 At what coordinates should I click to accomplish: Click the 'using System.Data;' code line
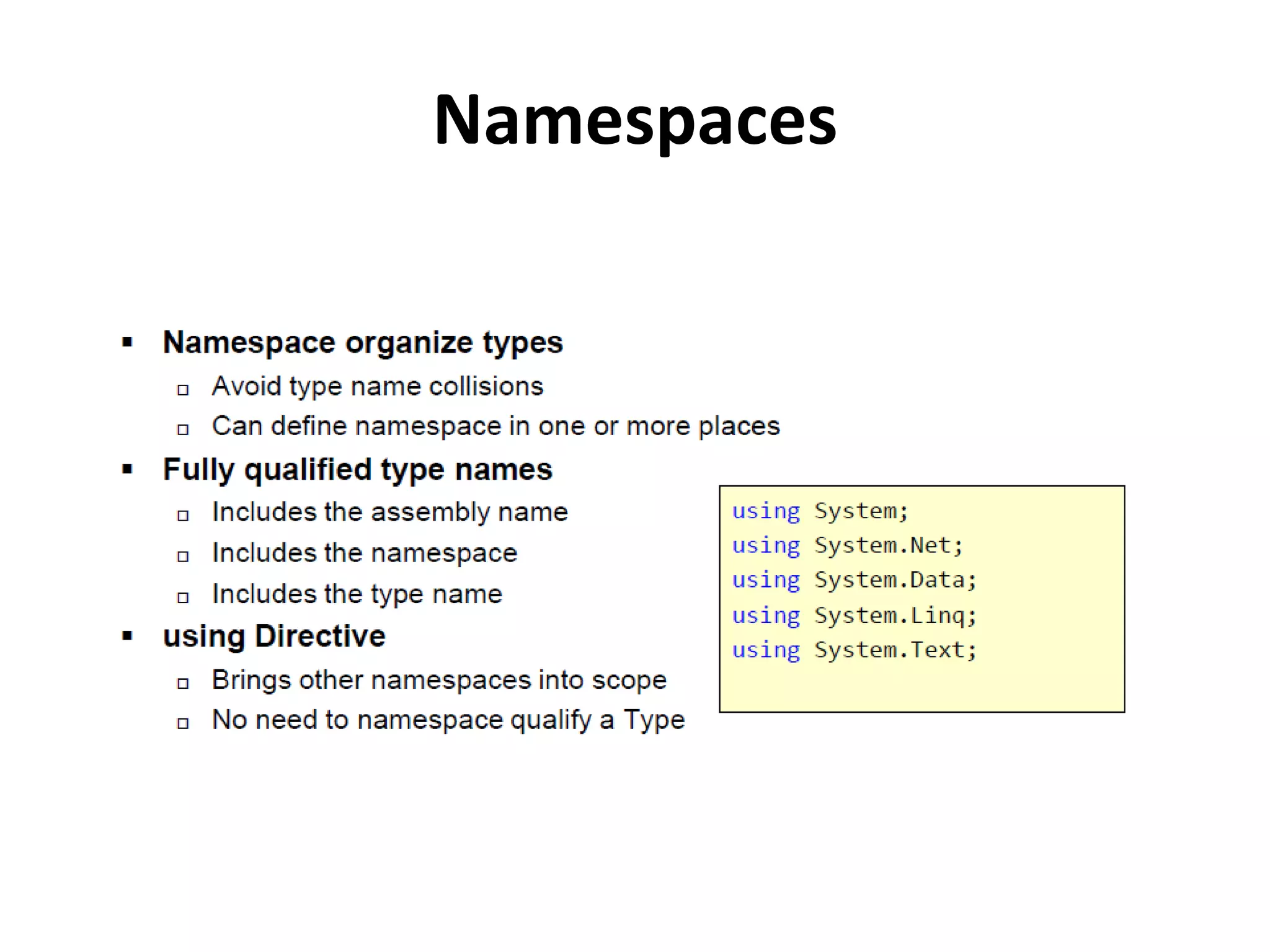[x=855, y=580]
